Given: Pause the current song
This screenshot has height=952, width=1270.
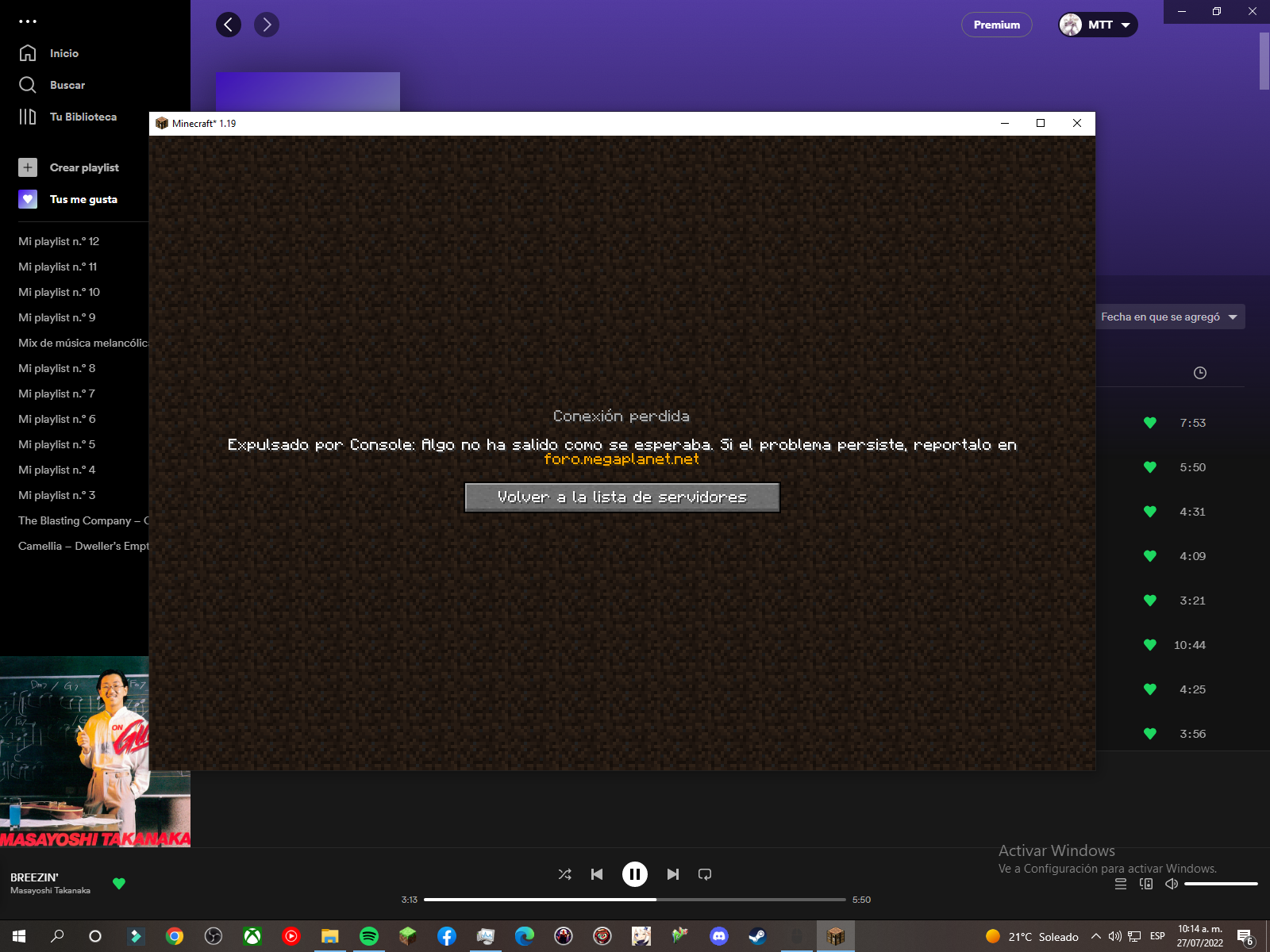Looking at the screenshot, I should click(x=634, y=874).
